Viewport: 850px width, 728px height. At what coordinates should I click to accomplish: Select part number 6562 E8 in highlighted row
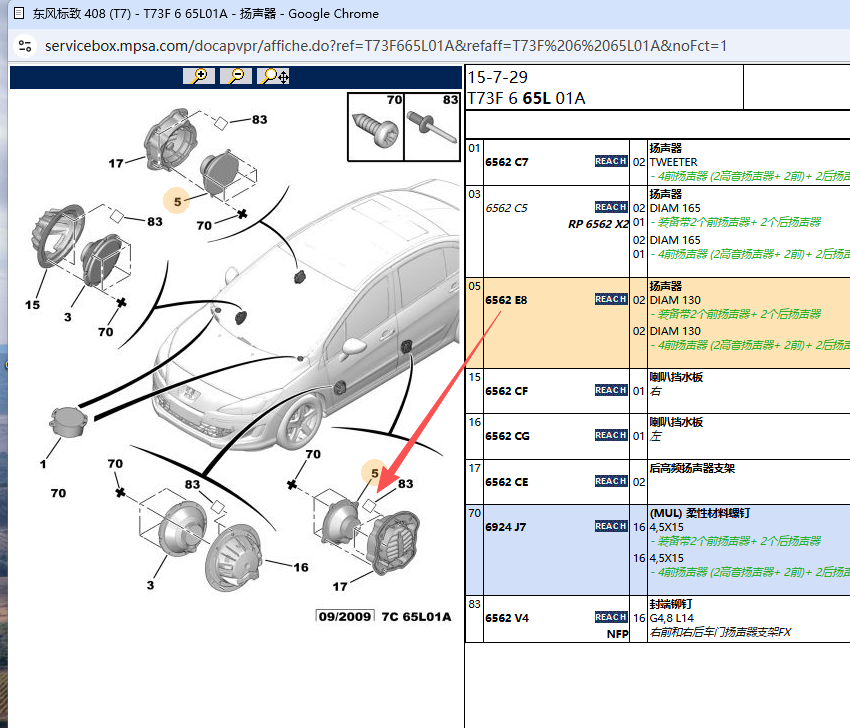[x=506, y=300]
